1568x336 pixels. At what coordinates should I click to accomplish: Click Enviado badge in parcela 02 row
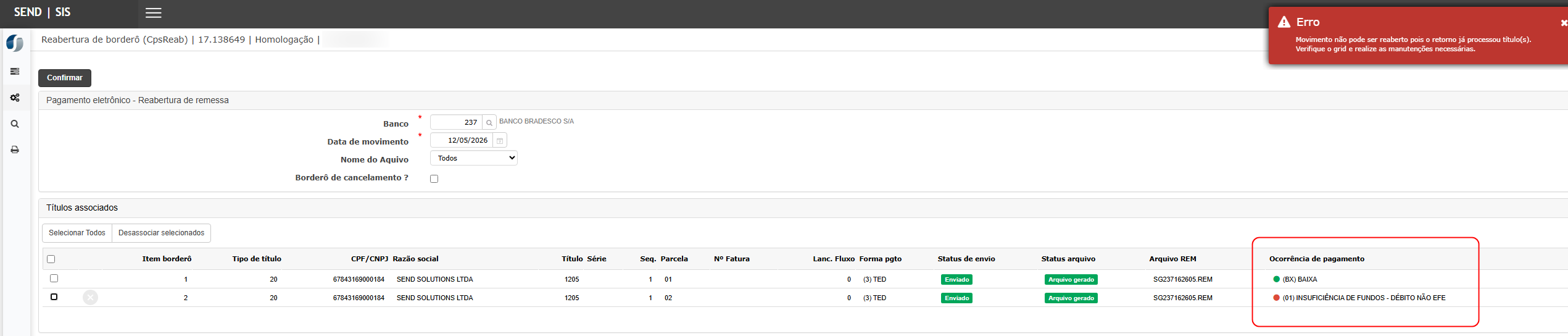pos(957,298)
